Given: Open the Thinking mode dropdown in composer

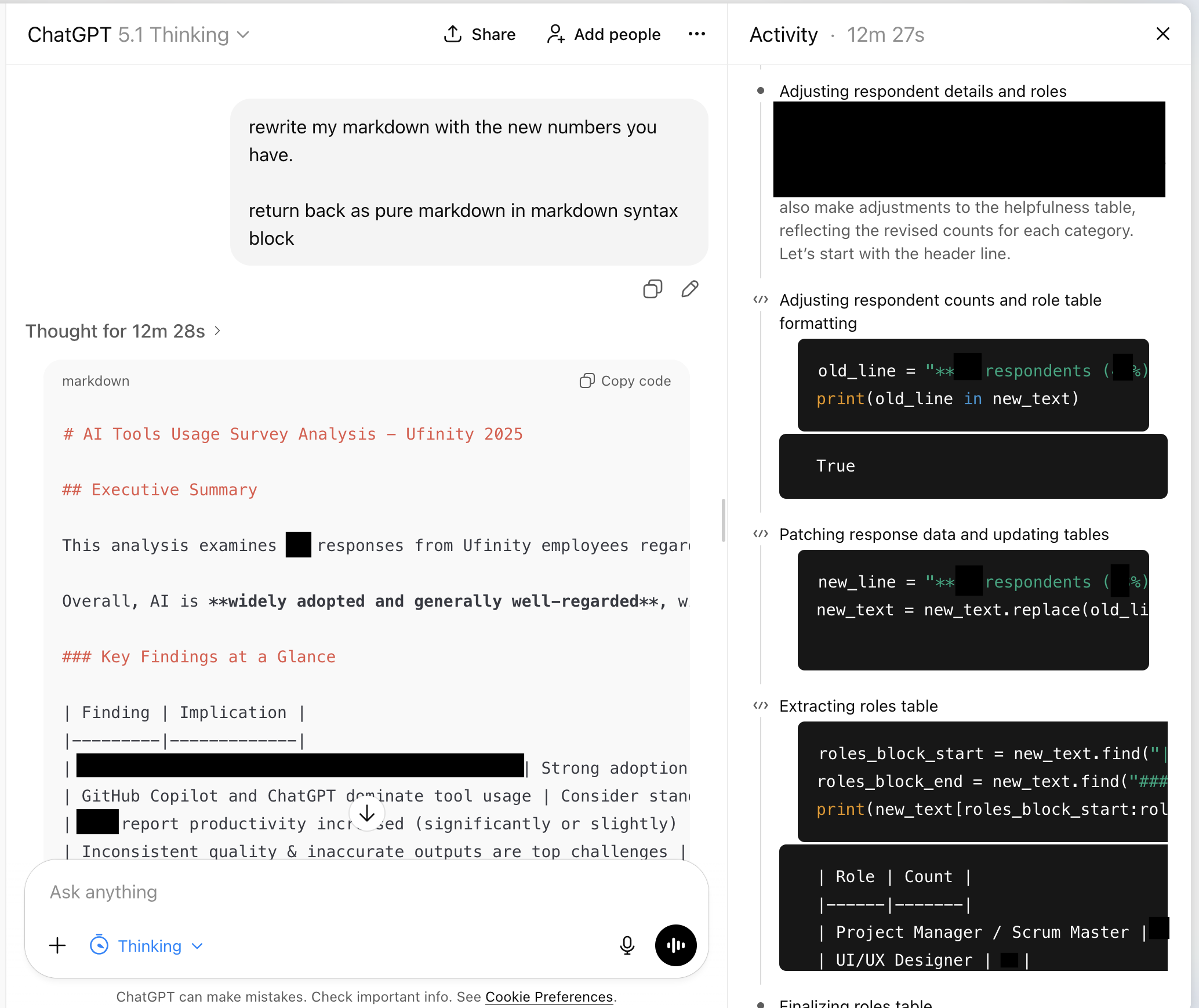Looking at the screenshot, I should coord(147,946).
